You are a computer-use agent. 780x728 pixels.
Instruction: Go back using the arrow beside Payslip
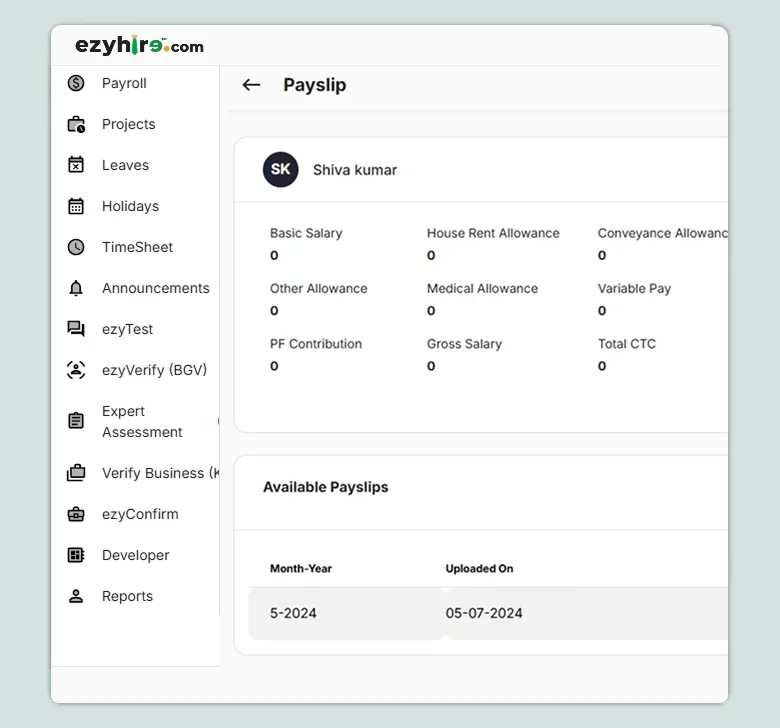click(251, 85)
